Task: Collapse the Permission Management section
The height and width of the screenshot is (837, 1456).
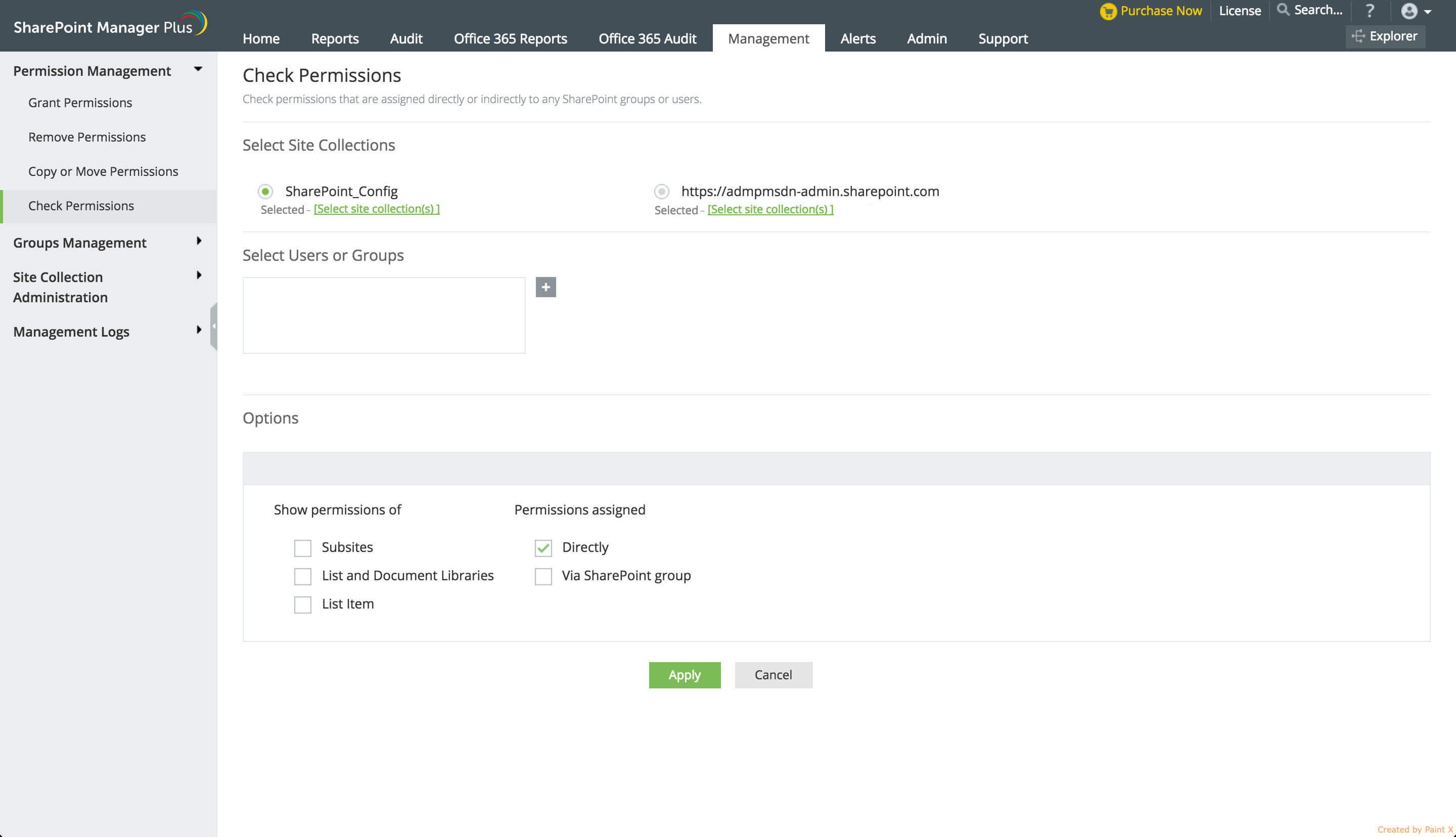Action: [x=198, y=69]
